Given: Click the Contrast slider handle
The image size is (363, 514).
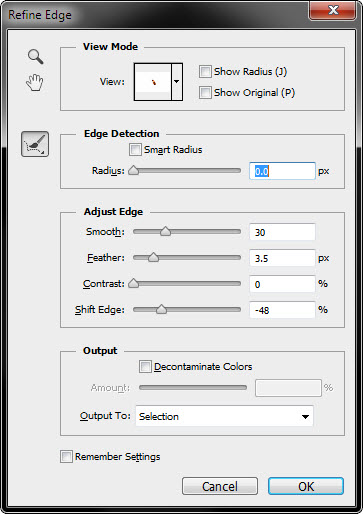Looking at the screenshot, I should [134, 283].
